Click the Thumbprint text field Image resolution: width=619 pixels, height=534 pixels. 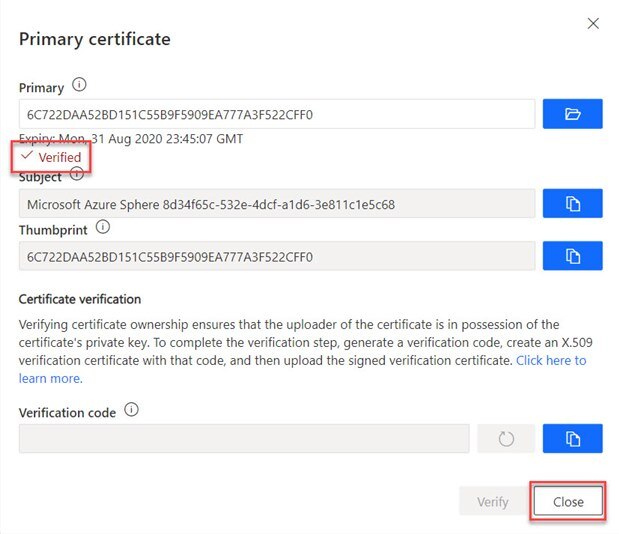276,256
